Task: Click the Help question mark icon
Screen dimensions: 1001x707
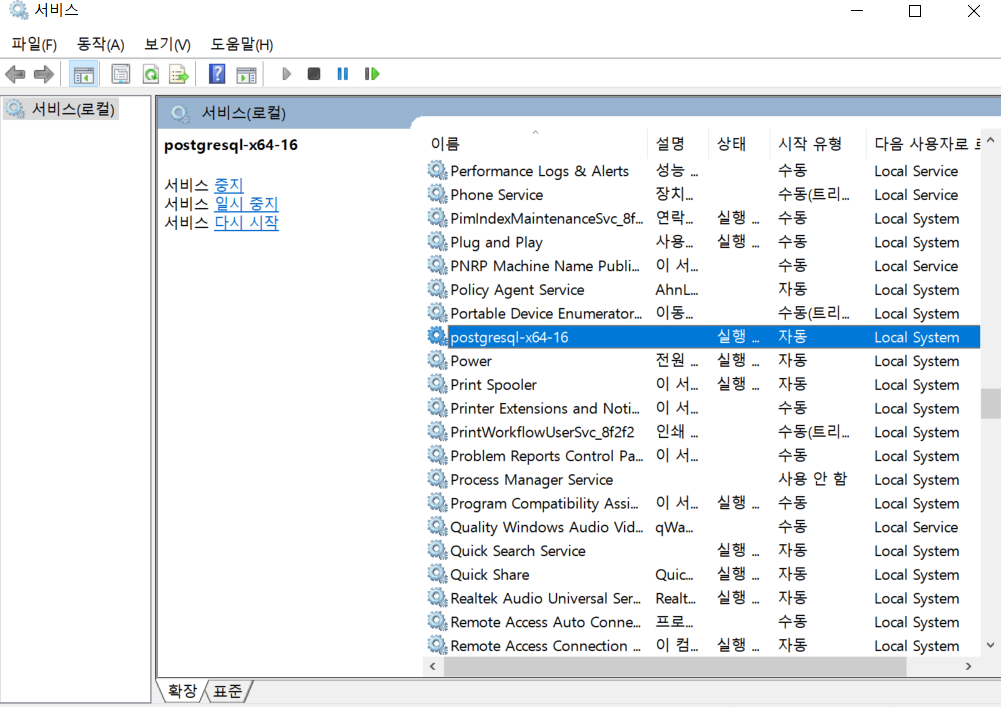Action: 217,74
